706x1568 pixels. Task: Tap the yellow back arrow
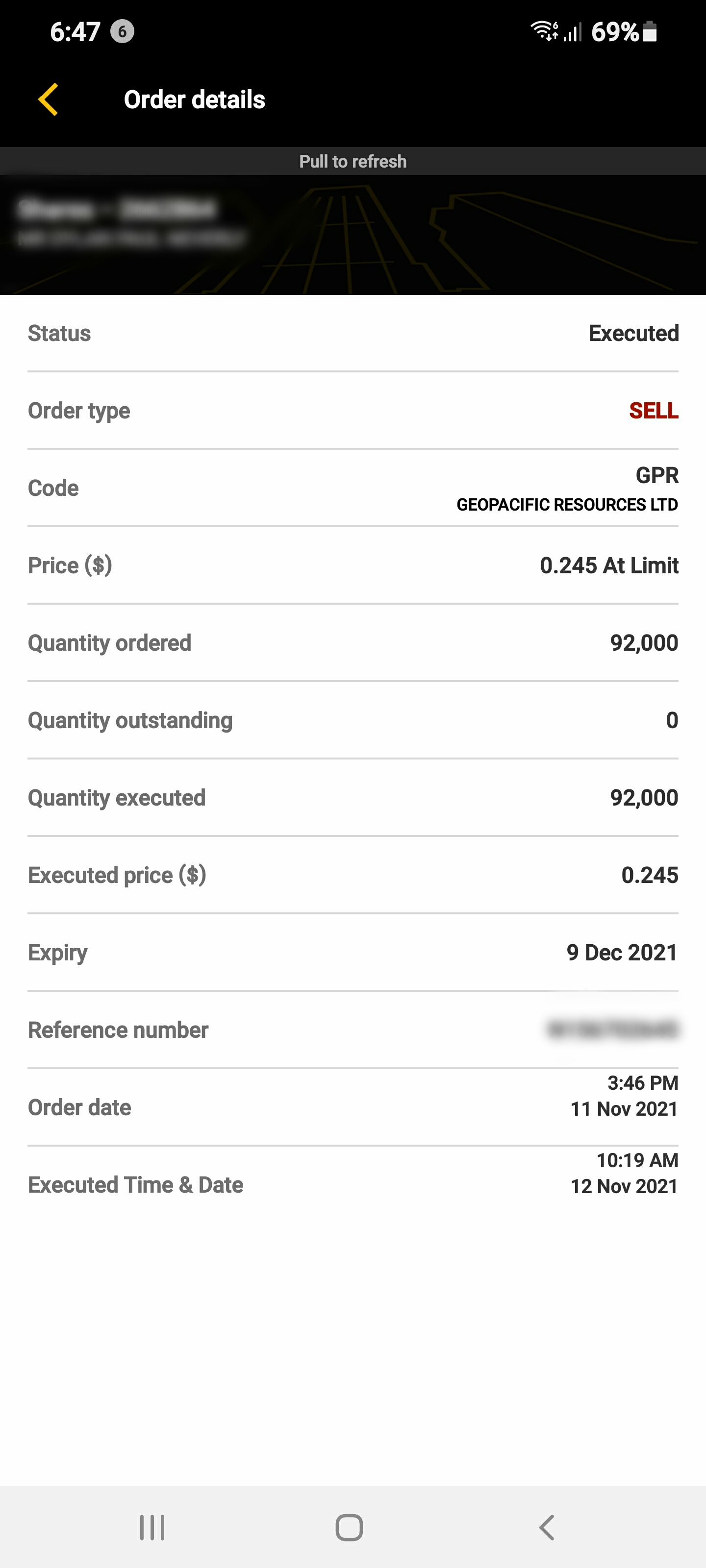(48, 99)
